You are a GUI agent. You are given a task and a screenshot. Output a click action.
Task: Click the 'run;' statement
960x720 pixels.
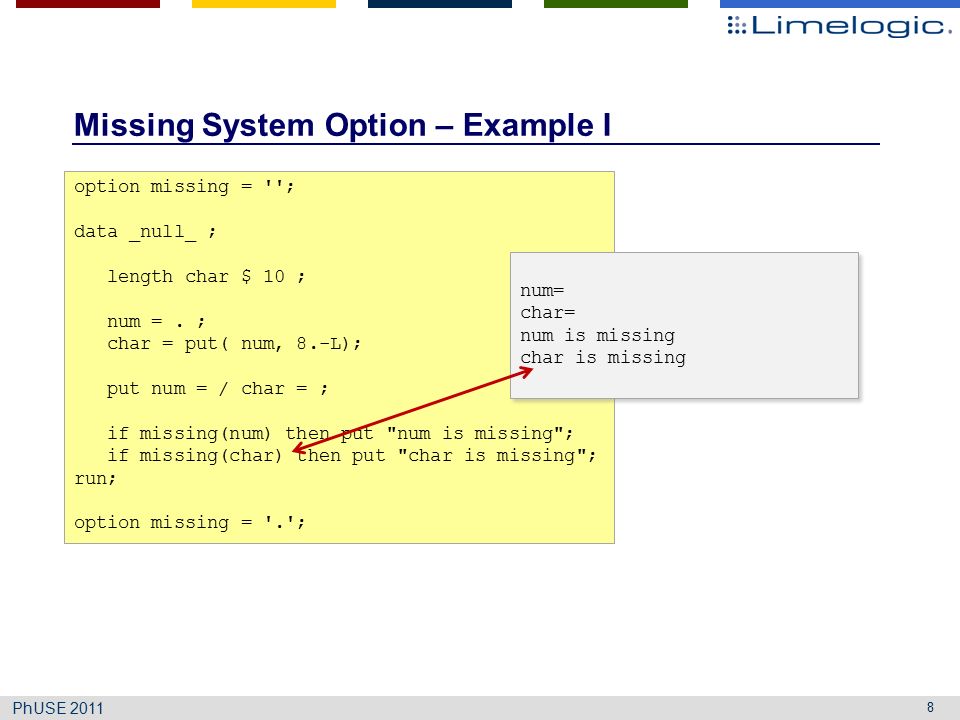pyautogui.click(x=95, y=478)
